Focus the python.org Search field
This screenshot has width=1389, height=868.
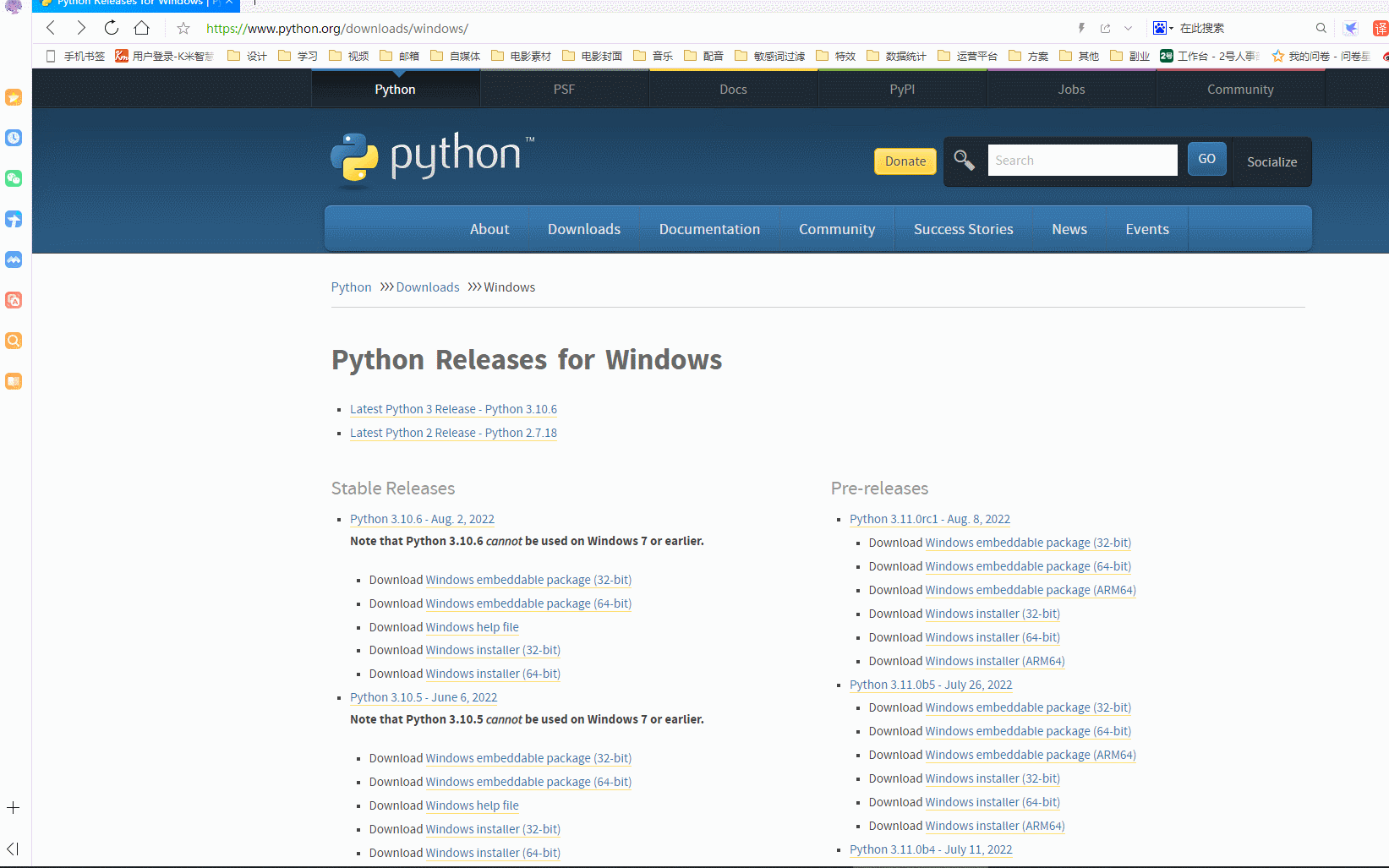pos(1082,160)
